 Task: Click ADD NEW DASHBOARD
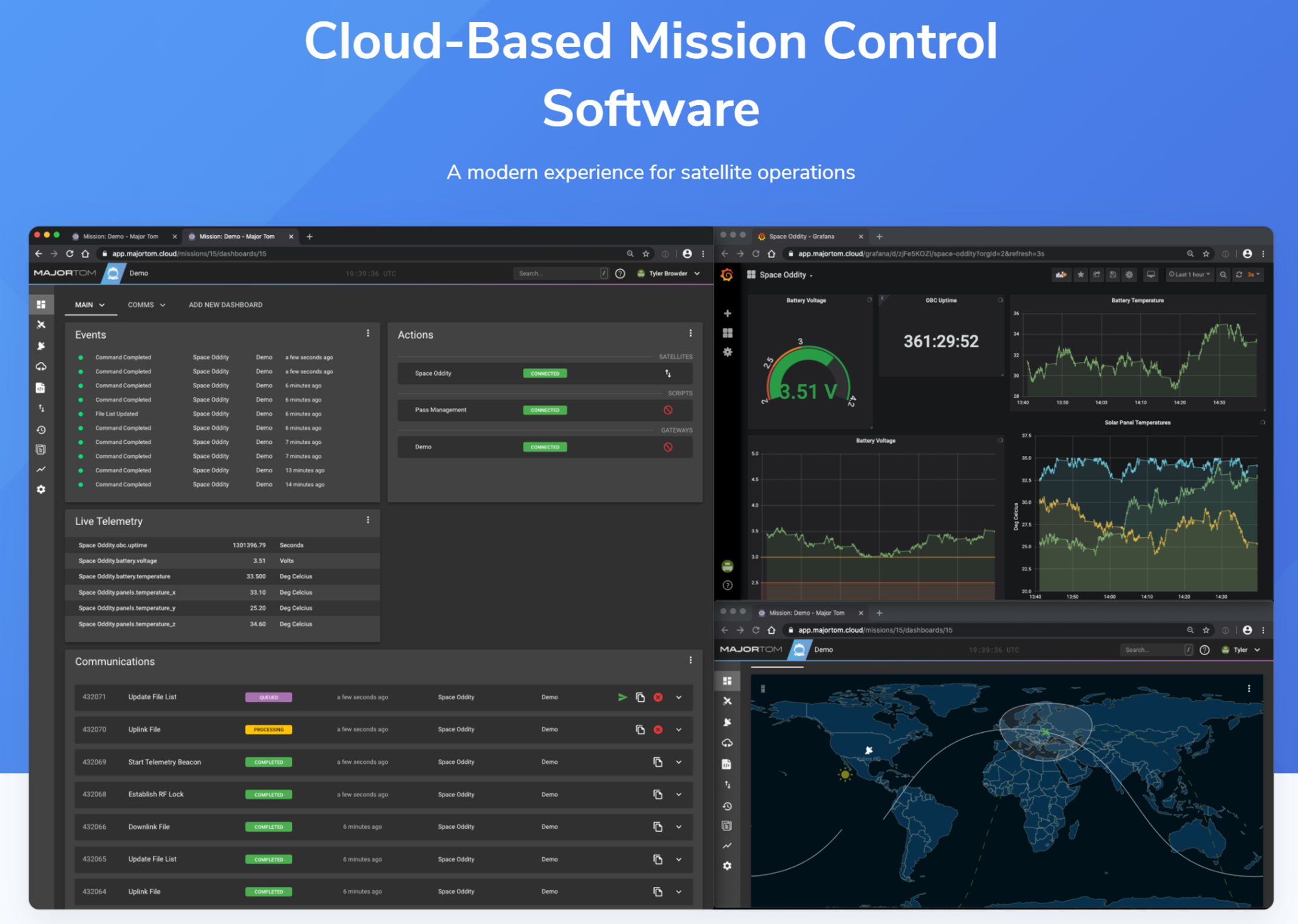point(225,305)
